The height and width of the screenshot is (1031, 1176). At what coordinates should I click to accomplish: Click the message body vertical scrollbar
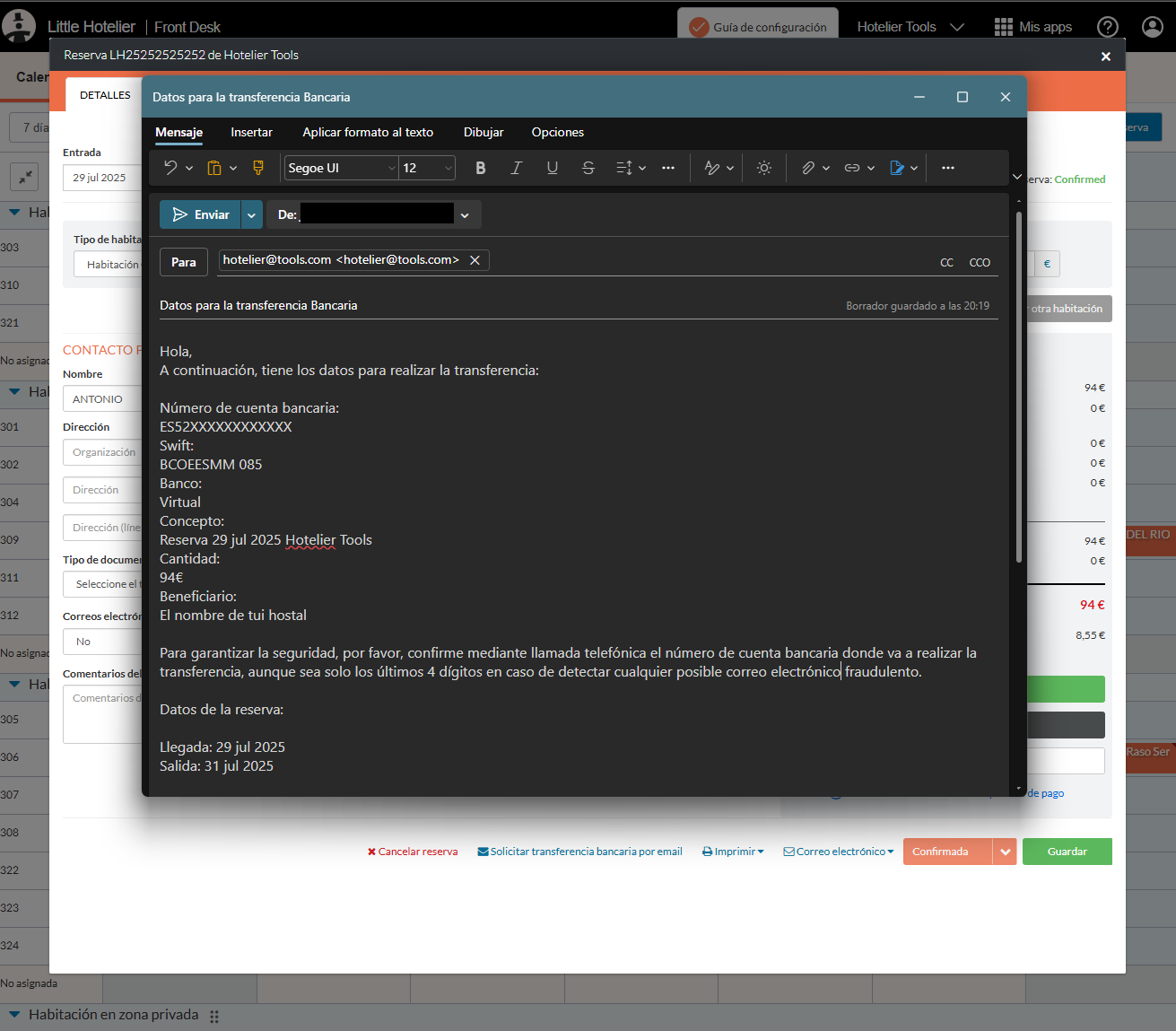(x=1018, y=386)
